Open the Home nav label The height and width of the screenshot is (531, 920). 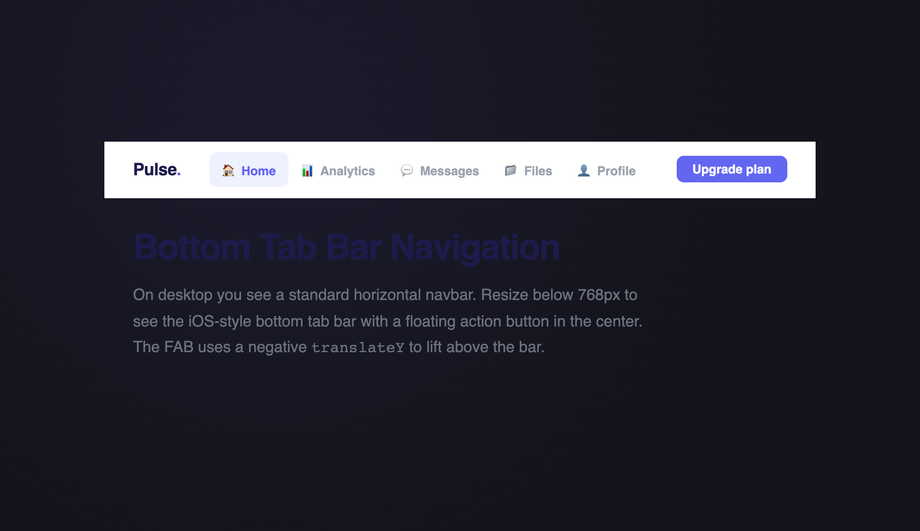(x=258, y=171)
